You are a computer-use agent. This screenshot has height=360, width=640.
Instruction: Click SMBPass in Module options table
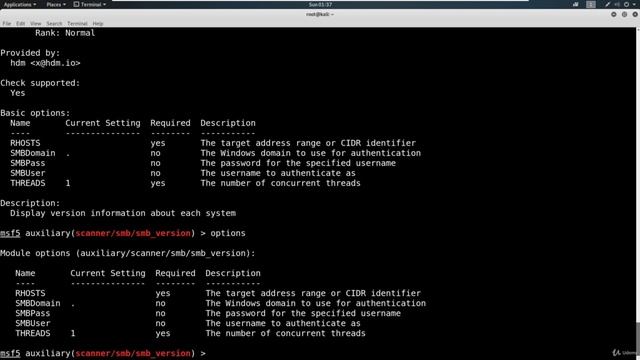click(33, 313)
